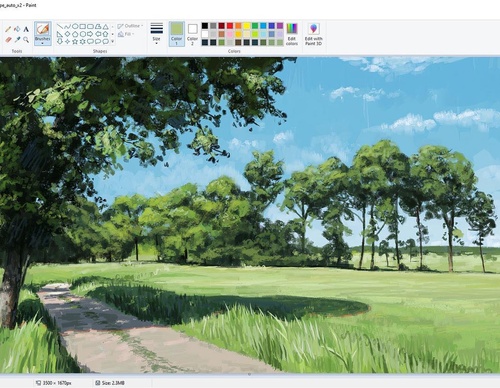The width and height of the screenshot is (500, 388).
Task: Select the Fill with color bucket tool
Action: tap(17, 29)
